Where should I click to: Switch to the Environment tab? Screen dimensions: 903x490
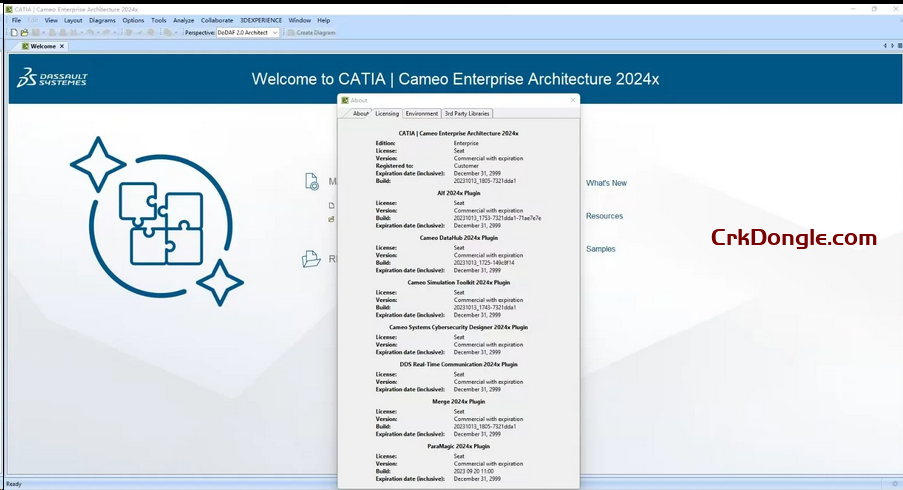(x=422, y=113)
